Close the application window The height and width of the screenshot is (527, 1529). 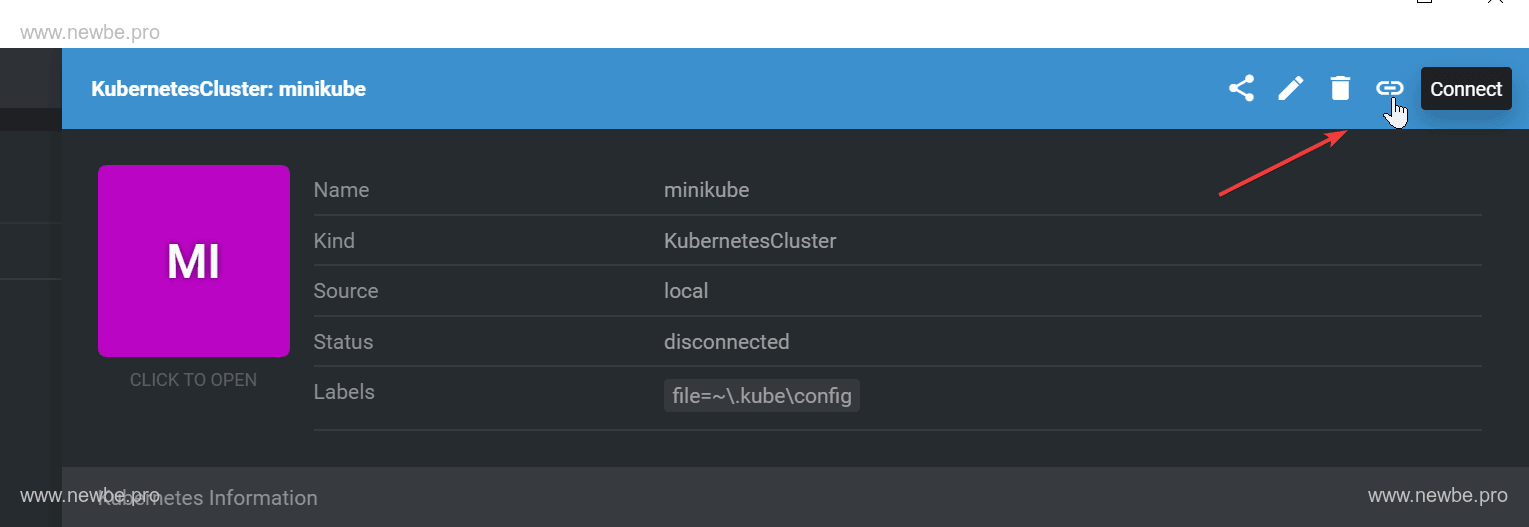pyautogui.click(x=1496, y=3)
